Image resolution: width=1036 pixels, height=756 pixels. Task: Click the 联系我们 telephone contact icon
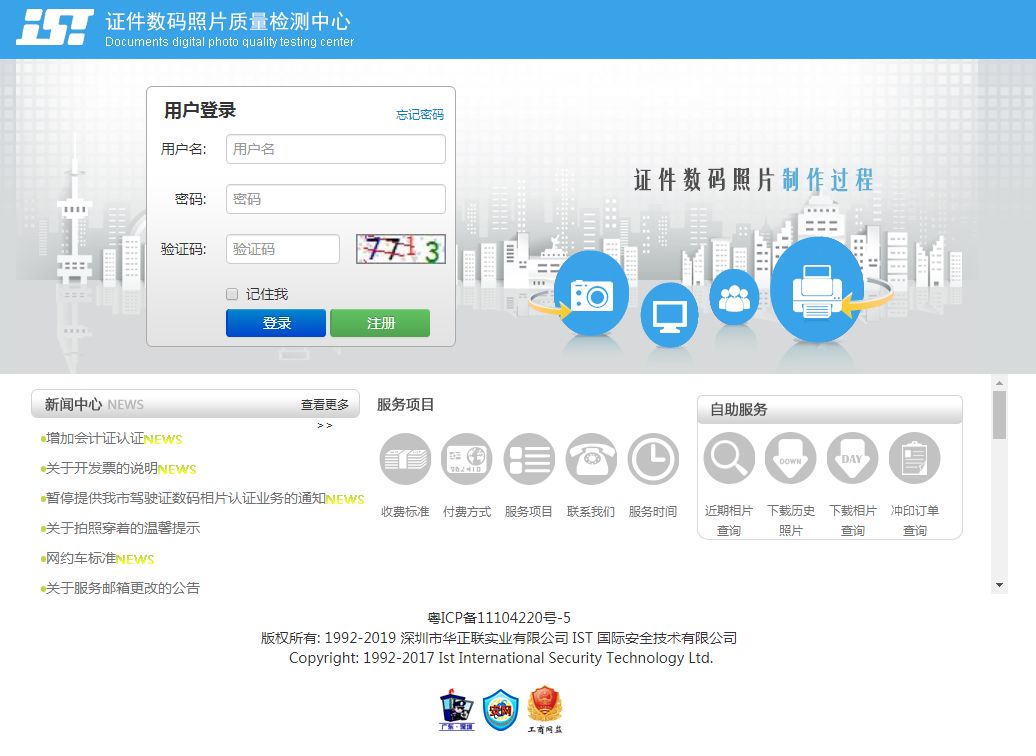coord(590,458)
